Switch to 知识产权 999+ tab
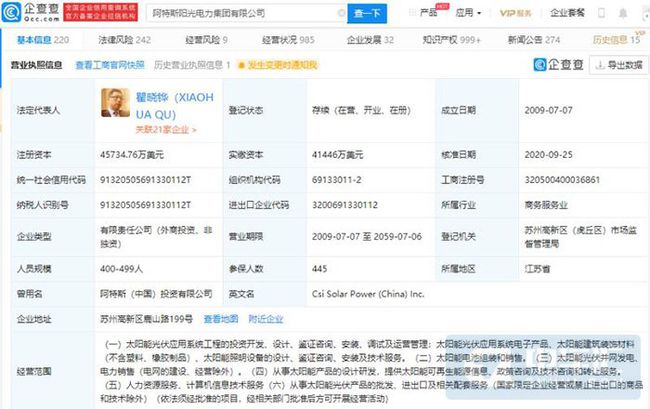Image resolution: width=650 pixels, height=409 pixels. tap(451, 40)
